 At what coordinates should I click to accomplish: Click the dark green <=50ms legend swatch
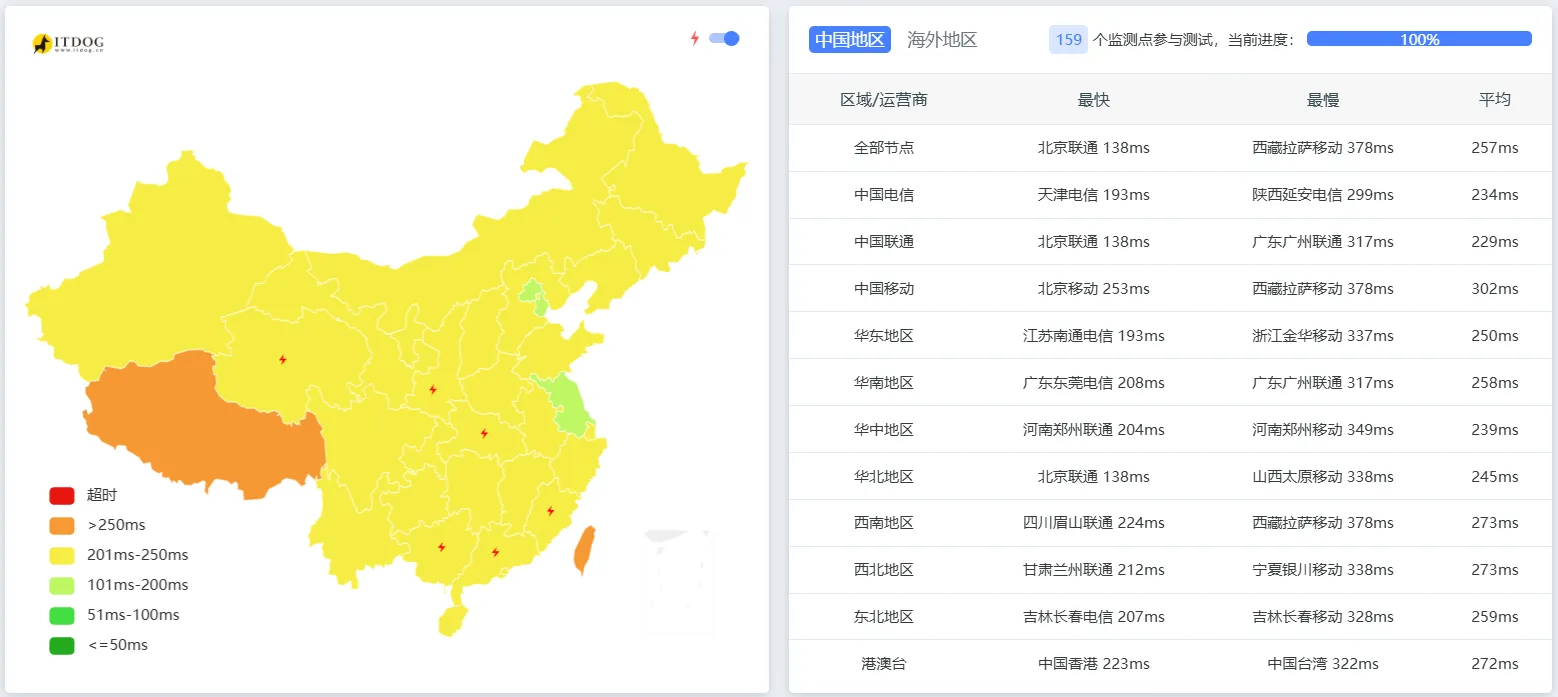click(61, 644)
